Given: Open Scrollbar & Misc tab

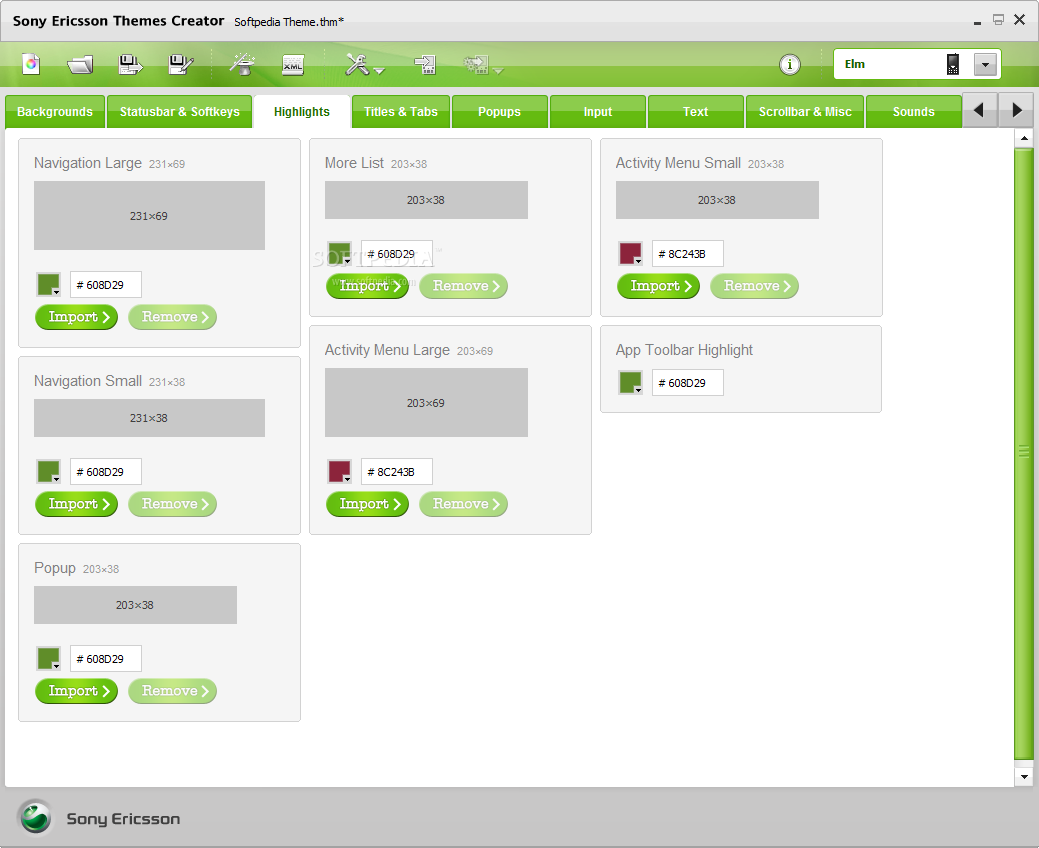Looking at the screenshot, I should [x=805, y=111].
